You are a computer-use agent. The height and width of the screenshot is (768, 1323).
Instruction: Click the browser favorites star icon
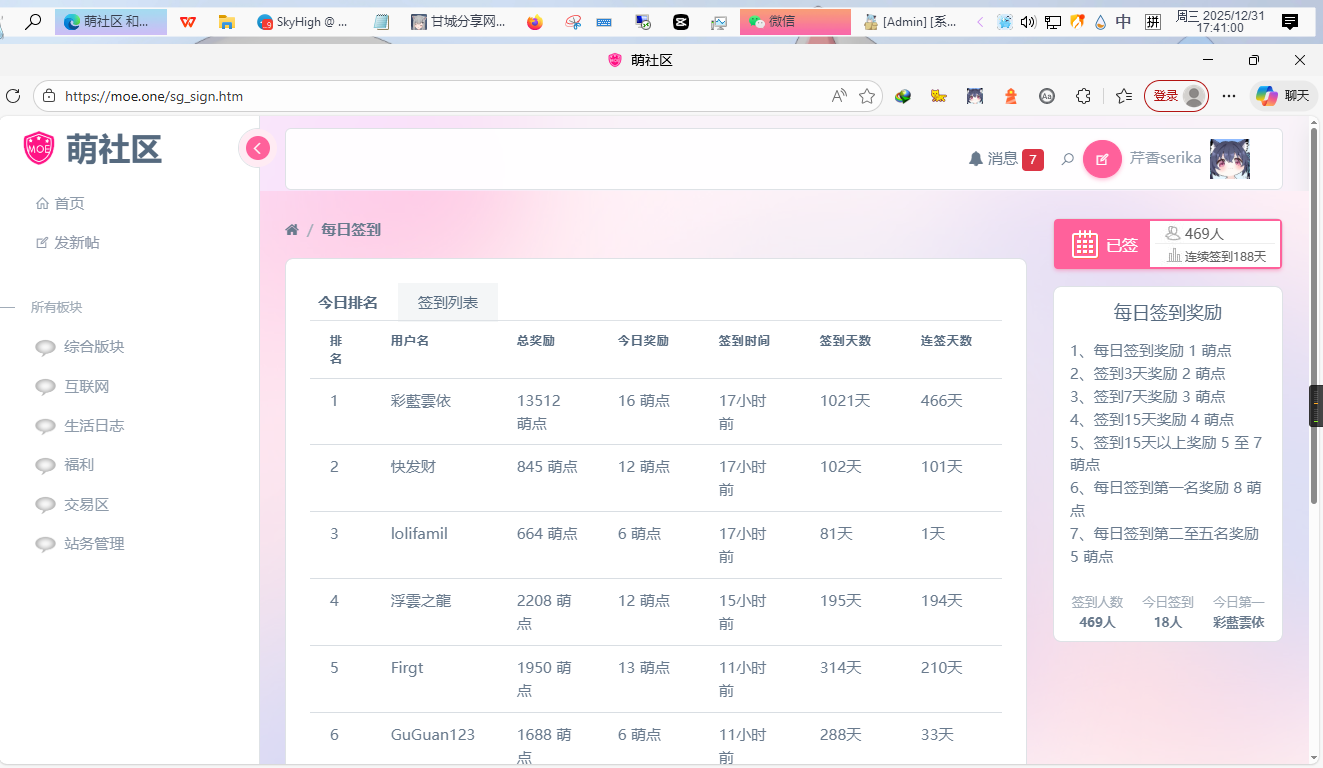867,96
